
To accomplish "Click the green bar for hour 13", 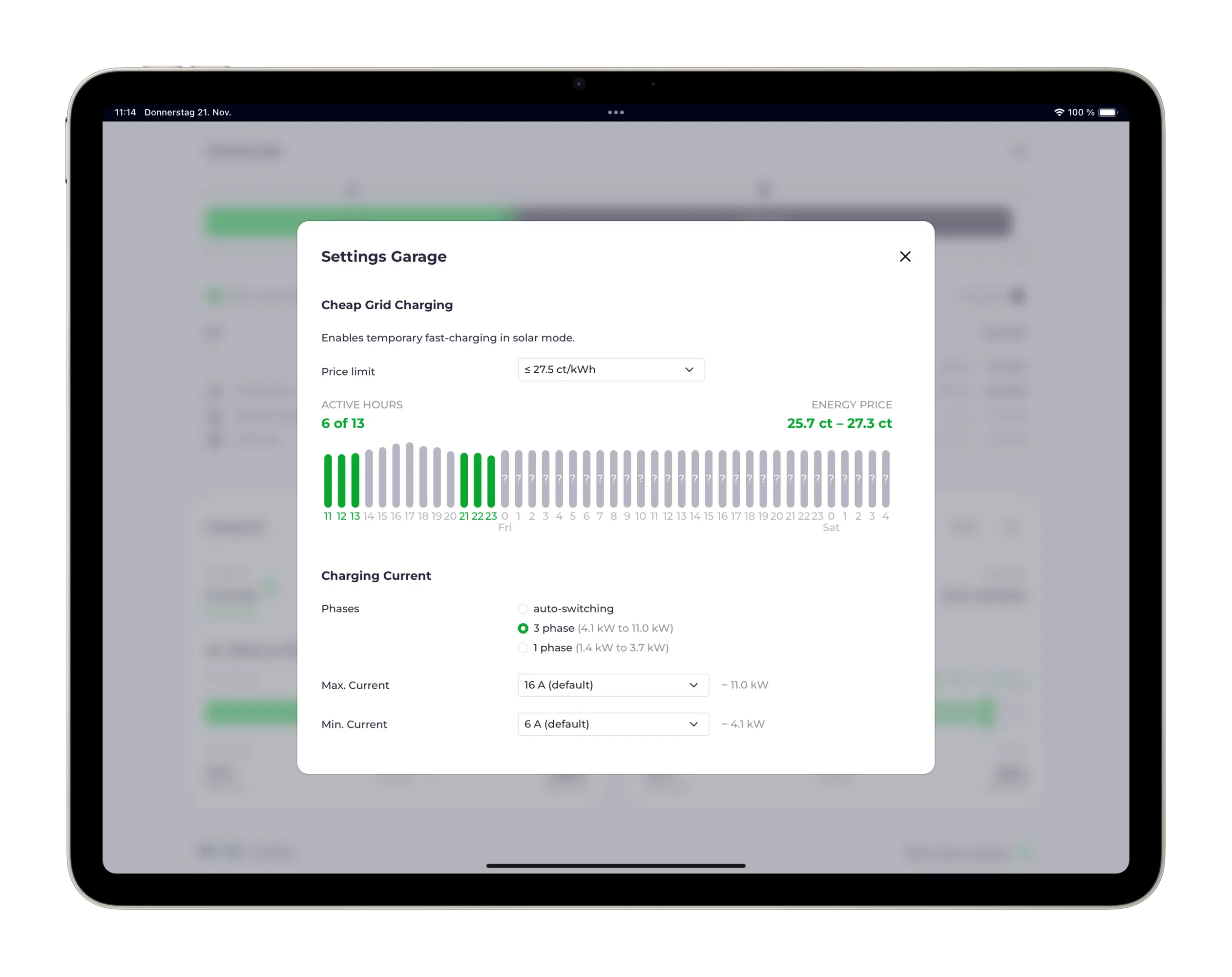I will pyautogui.click(x=355, y=480).
